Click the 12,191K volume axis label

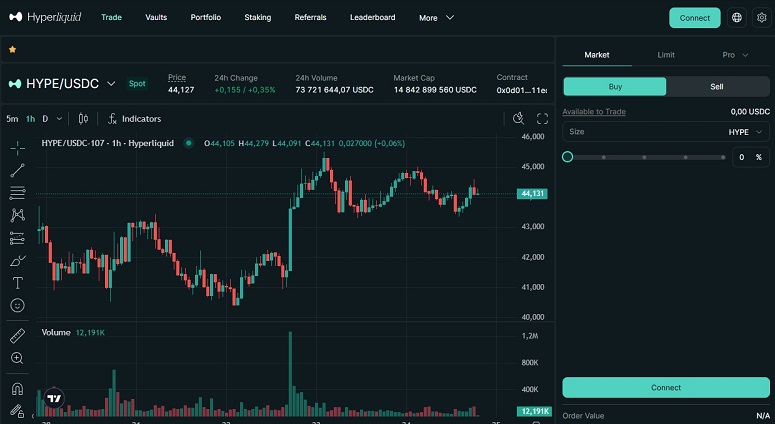pos(534,411)
